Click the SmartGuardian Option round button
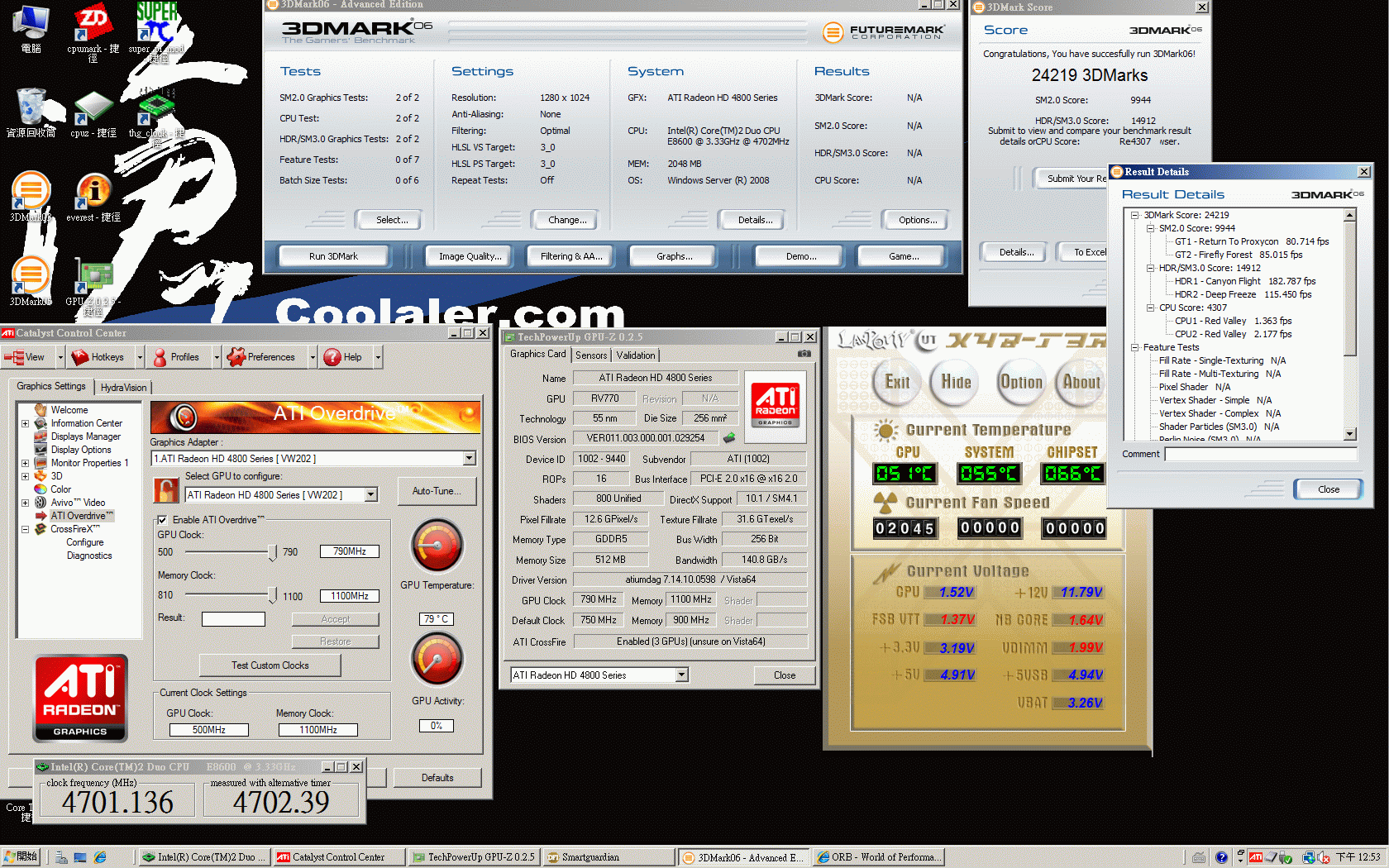The width and height of the screenshot is (1389, 868). tap(1021, 382)
